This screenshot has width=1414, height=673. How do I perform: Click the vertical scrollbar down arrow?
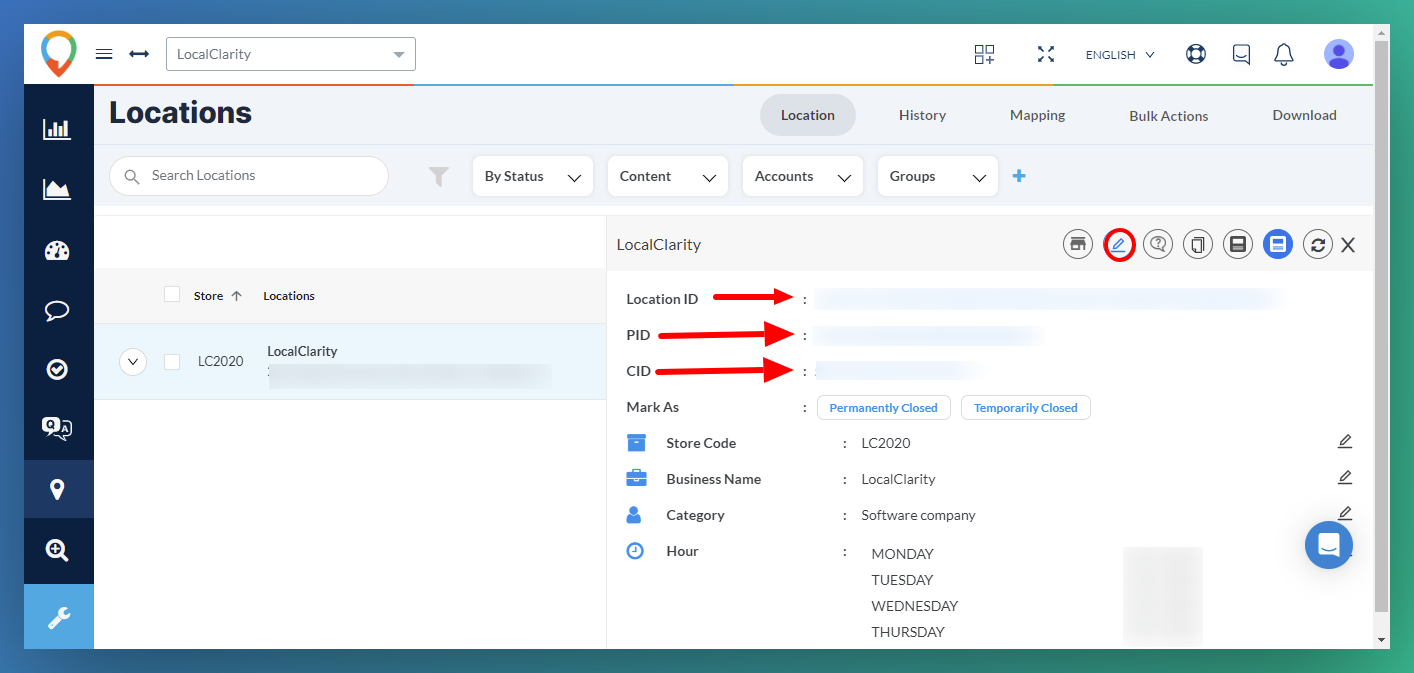point(1382,640)
